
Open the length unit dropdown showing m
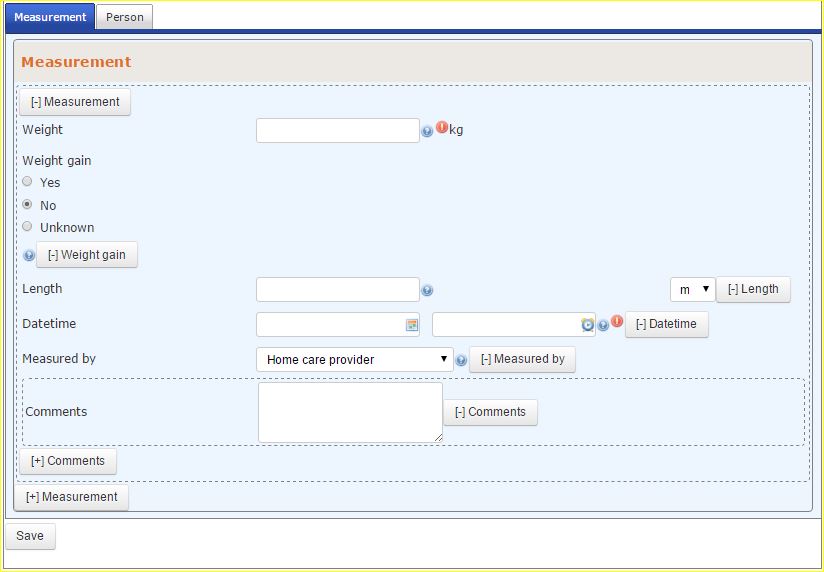[693, 290]
